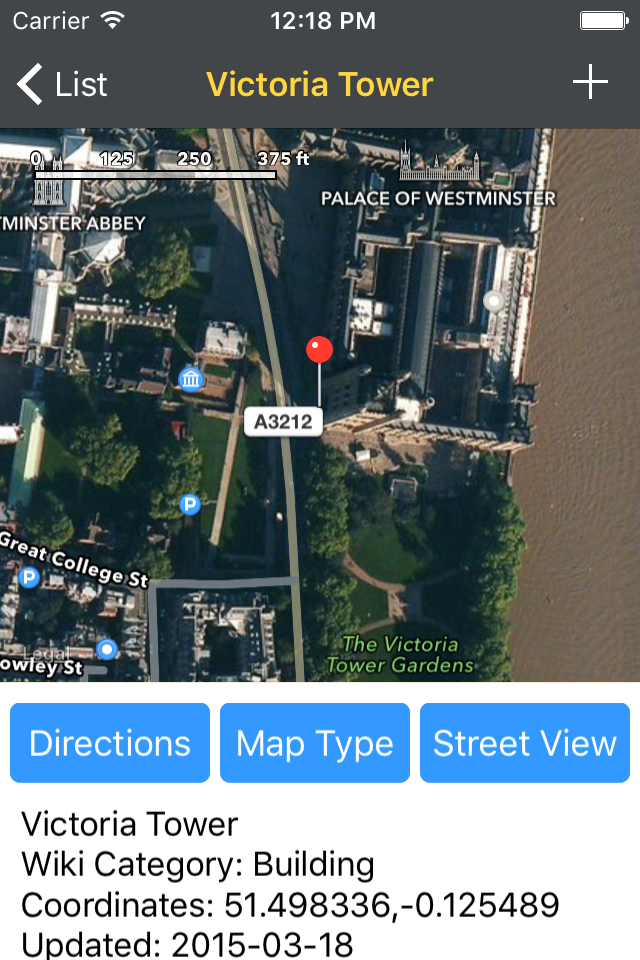
Task: Tap the A3212 road label
Action: [x=283, y=422]
